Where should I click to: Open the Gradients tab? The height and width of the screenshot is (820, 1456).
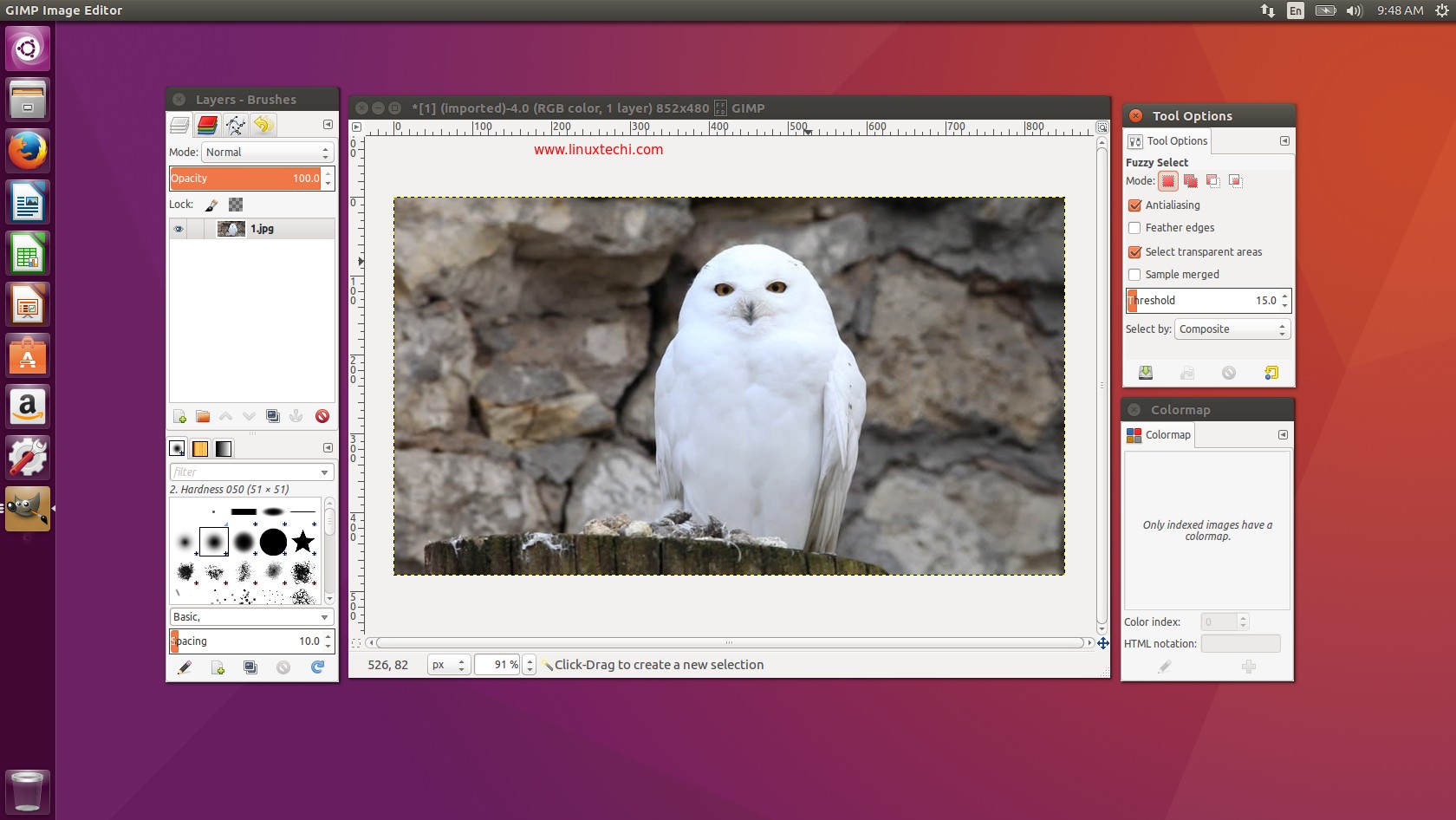pos(224,448)
